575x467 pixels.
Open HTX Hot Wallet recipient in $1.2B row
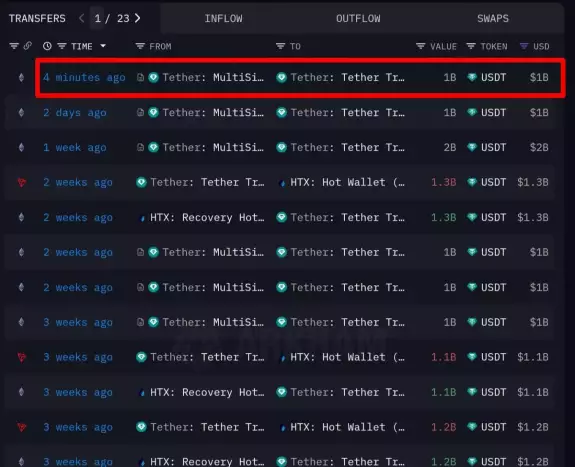tap(348, 427)
